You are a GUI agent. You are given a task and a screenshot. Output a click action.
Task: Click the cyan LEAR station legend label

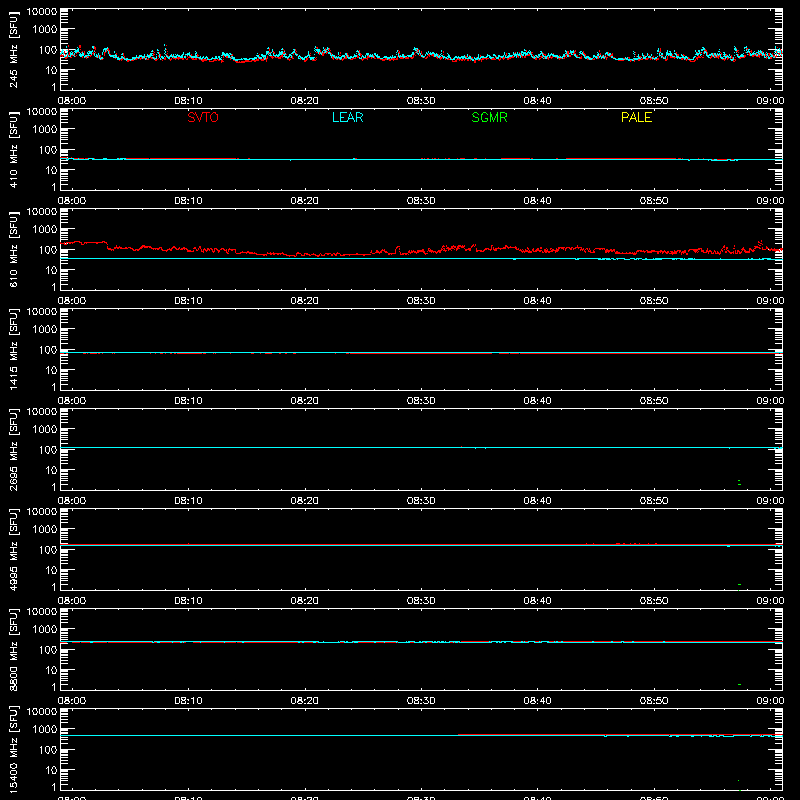pos(347,117)
